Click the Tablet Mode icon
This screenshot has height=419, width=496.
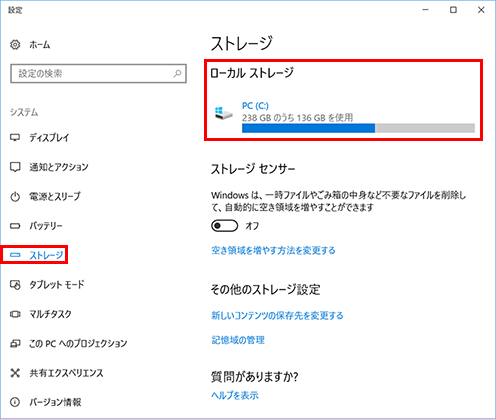[15, 285]
